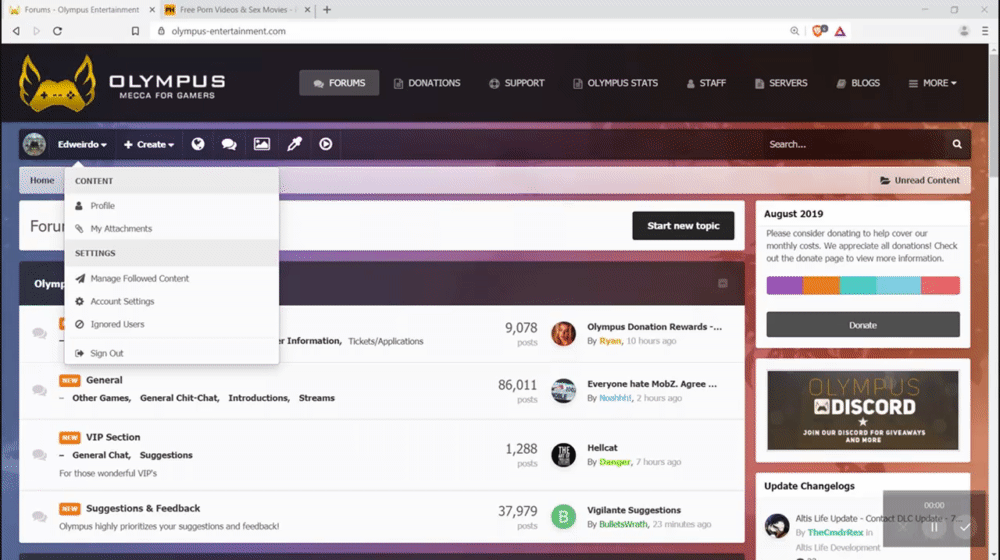Screen dimensions: 1000x560
Task: Bookmark this page icon in address bar
Action: tap(135, 31)
